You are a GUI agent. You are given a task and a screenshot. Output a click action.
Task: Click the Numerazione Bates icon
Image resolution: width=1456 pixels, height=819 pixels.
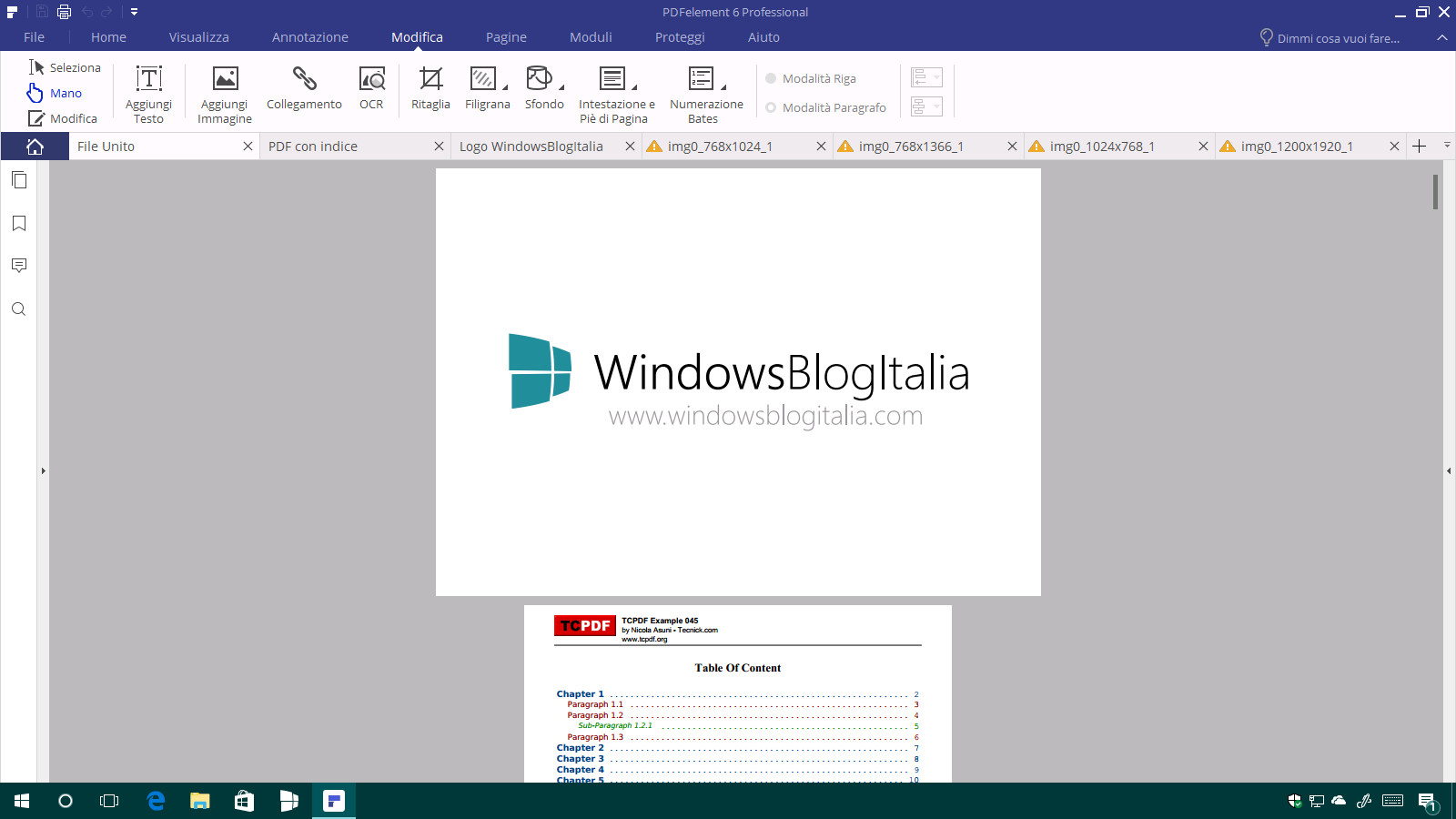[x=701, y=78]
